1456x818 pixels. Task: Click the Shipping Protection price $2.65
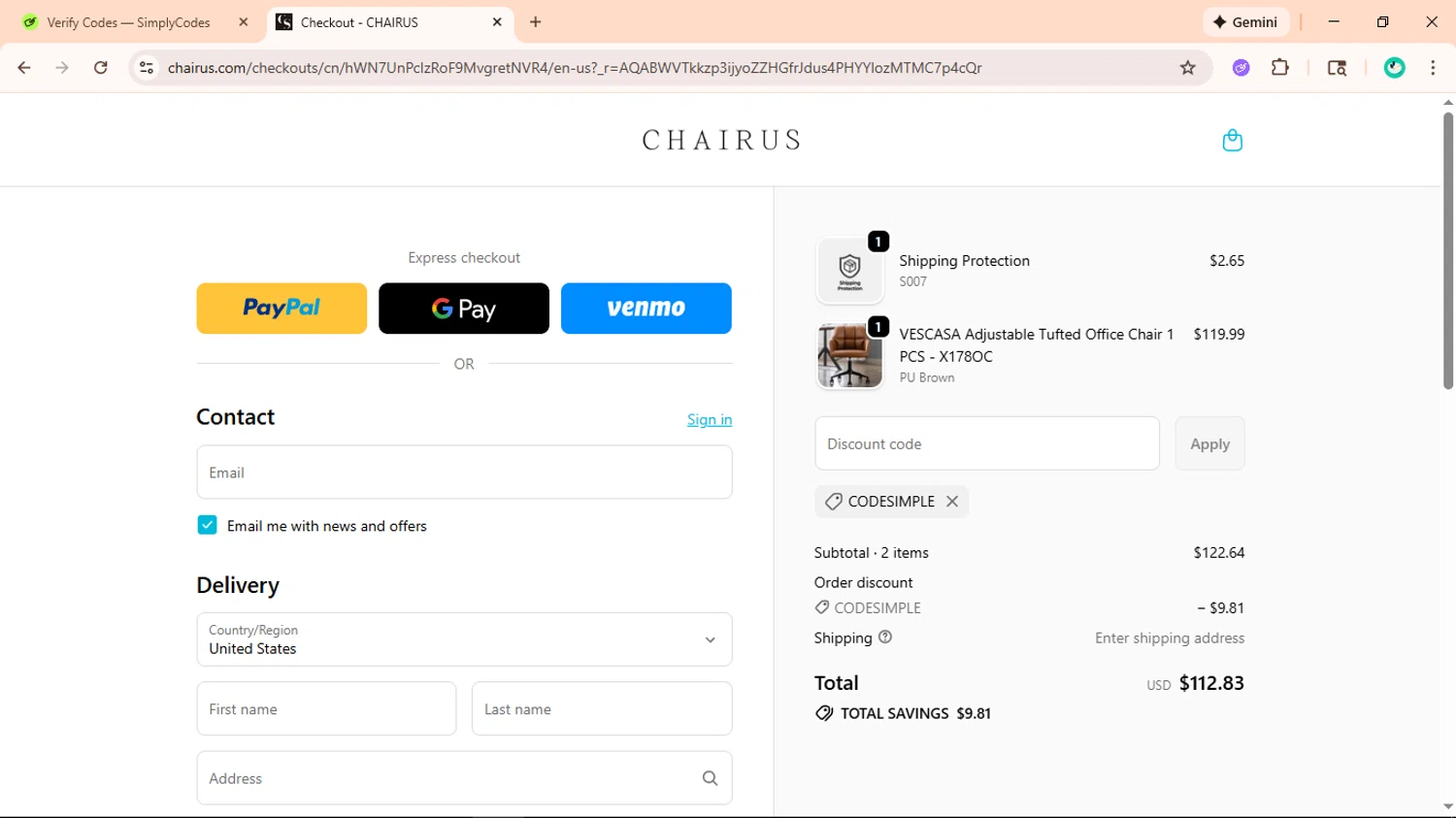click(x=1227, y=260)
